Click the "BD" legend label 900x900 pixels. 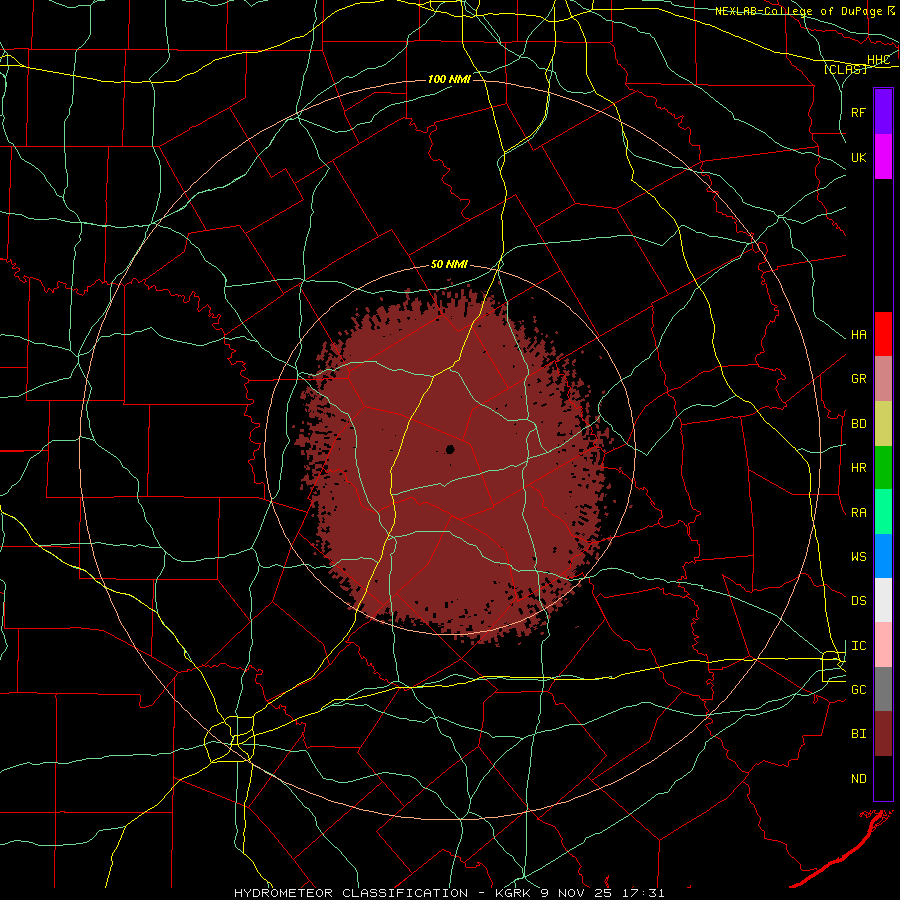(x=858, y=424)
